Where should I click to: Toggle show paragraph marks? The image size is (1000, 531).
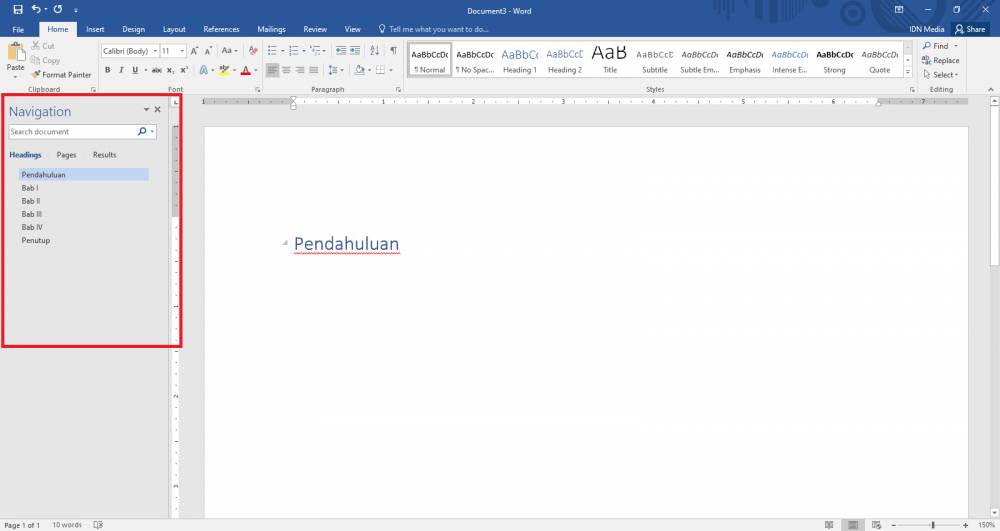point(393,51)
